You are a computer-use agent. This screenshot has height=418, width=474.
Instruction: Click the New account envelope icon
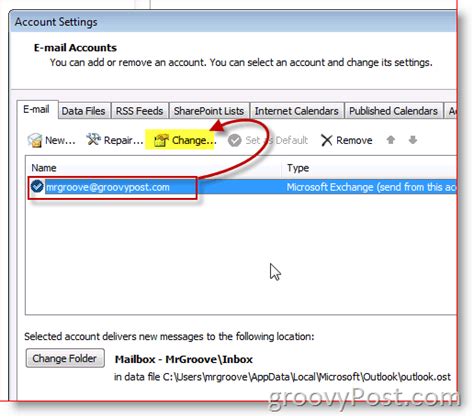[35, 140]
